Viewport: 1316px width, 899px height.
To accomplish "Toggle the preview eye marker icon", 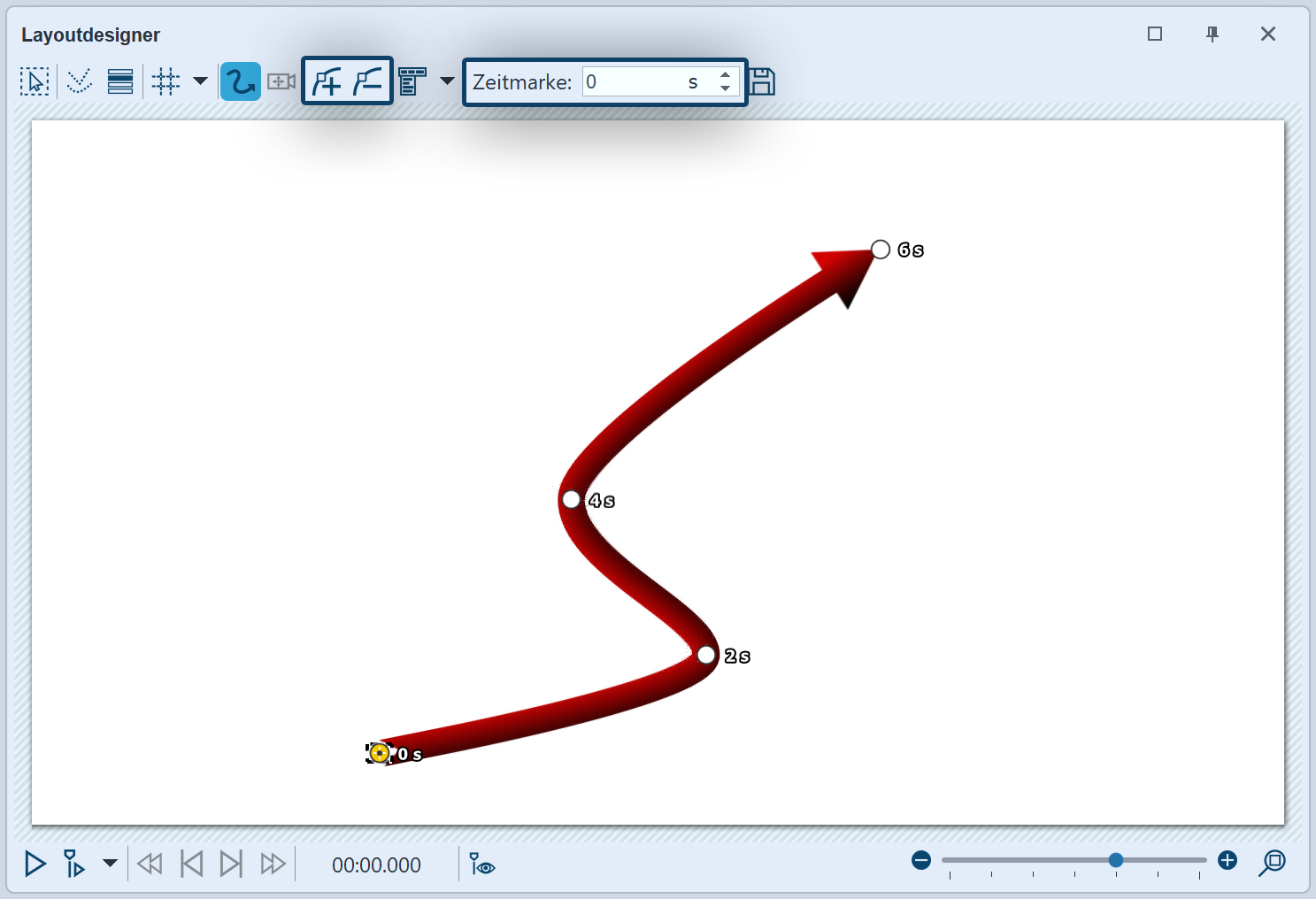I will [482, 864].
